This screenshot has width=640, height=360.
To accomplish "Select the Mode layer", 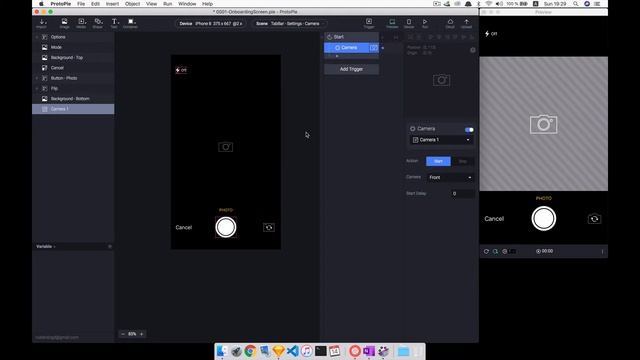I will click(73, 47).
